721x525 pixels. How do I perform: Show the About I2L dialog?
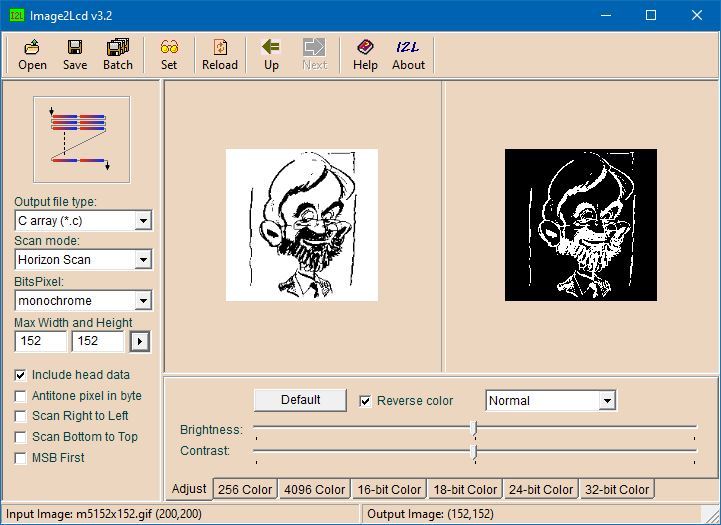tap(408, 55)
